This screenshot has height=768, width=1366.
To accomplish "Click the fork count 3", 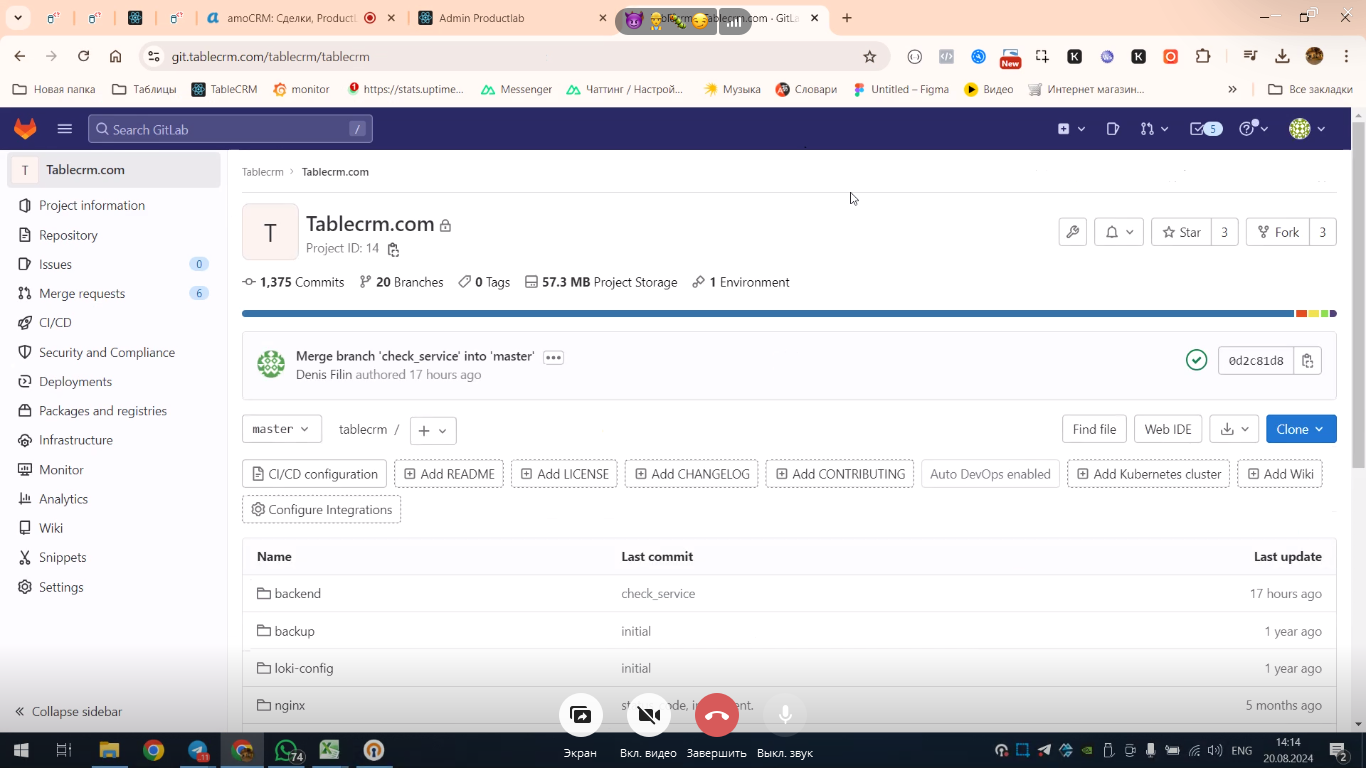I will 1322,232.
